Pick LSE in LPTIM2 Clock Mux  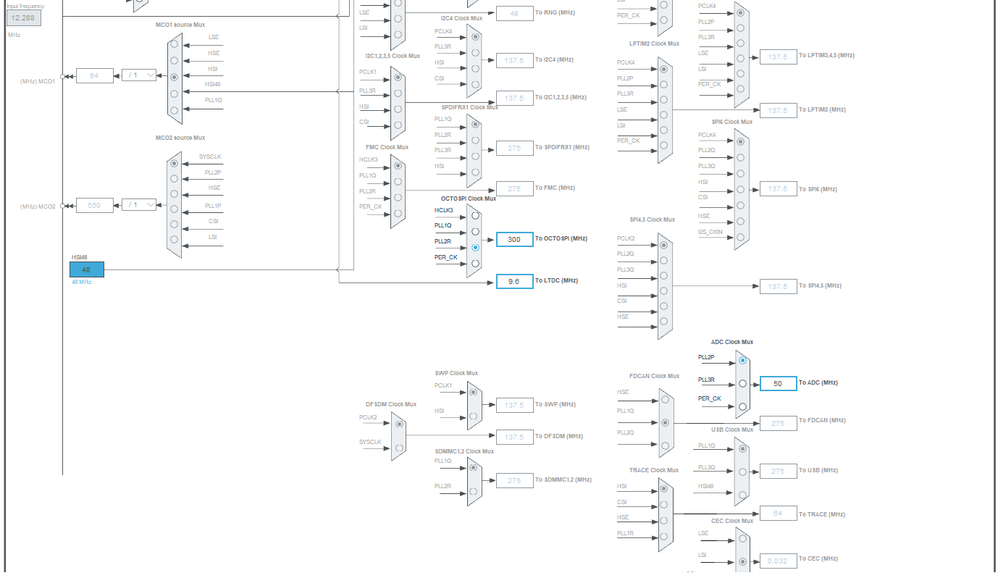pyautogui.click(x=664, y=115)
